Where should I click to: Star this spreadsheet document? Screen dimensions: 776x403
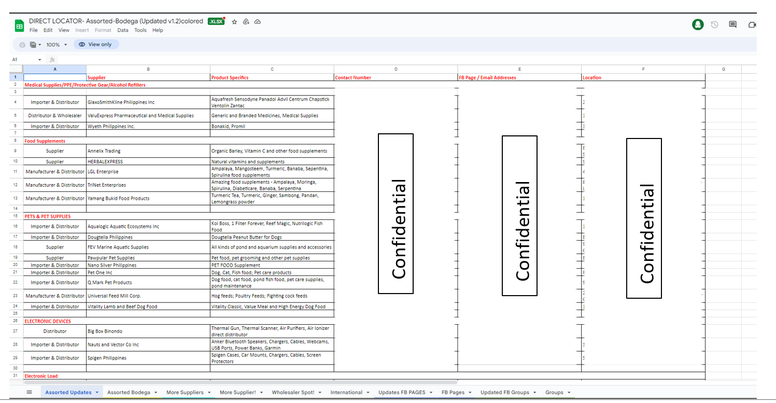pyautogui.click(x=234, y=22)
